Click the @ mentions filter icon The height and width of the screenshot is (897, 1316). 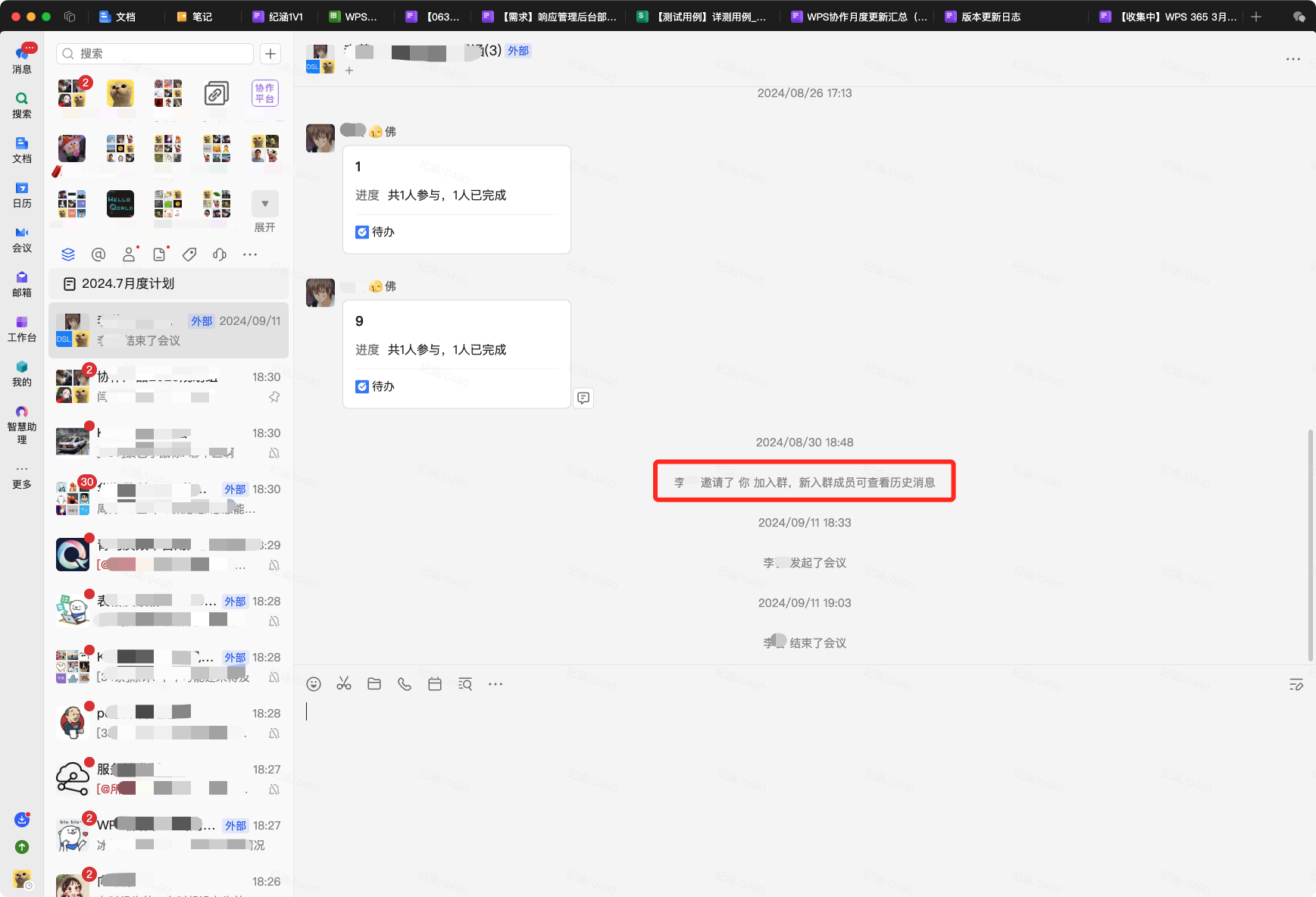coord(98,255)
